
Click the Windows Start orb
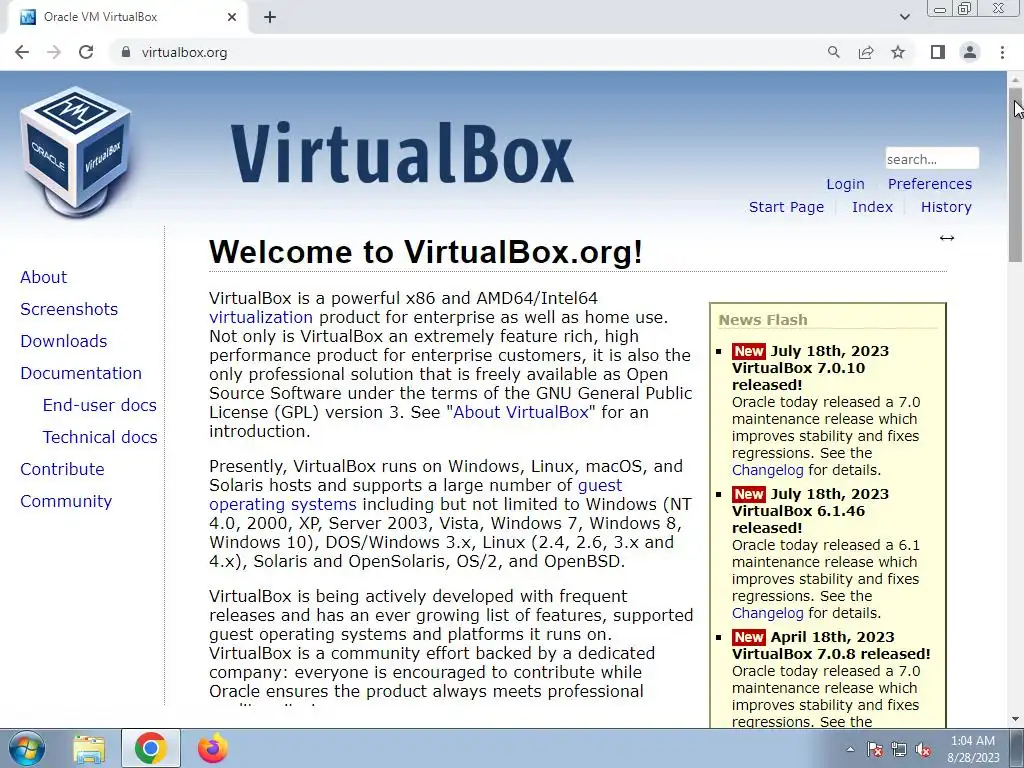pos(27,748)
